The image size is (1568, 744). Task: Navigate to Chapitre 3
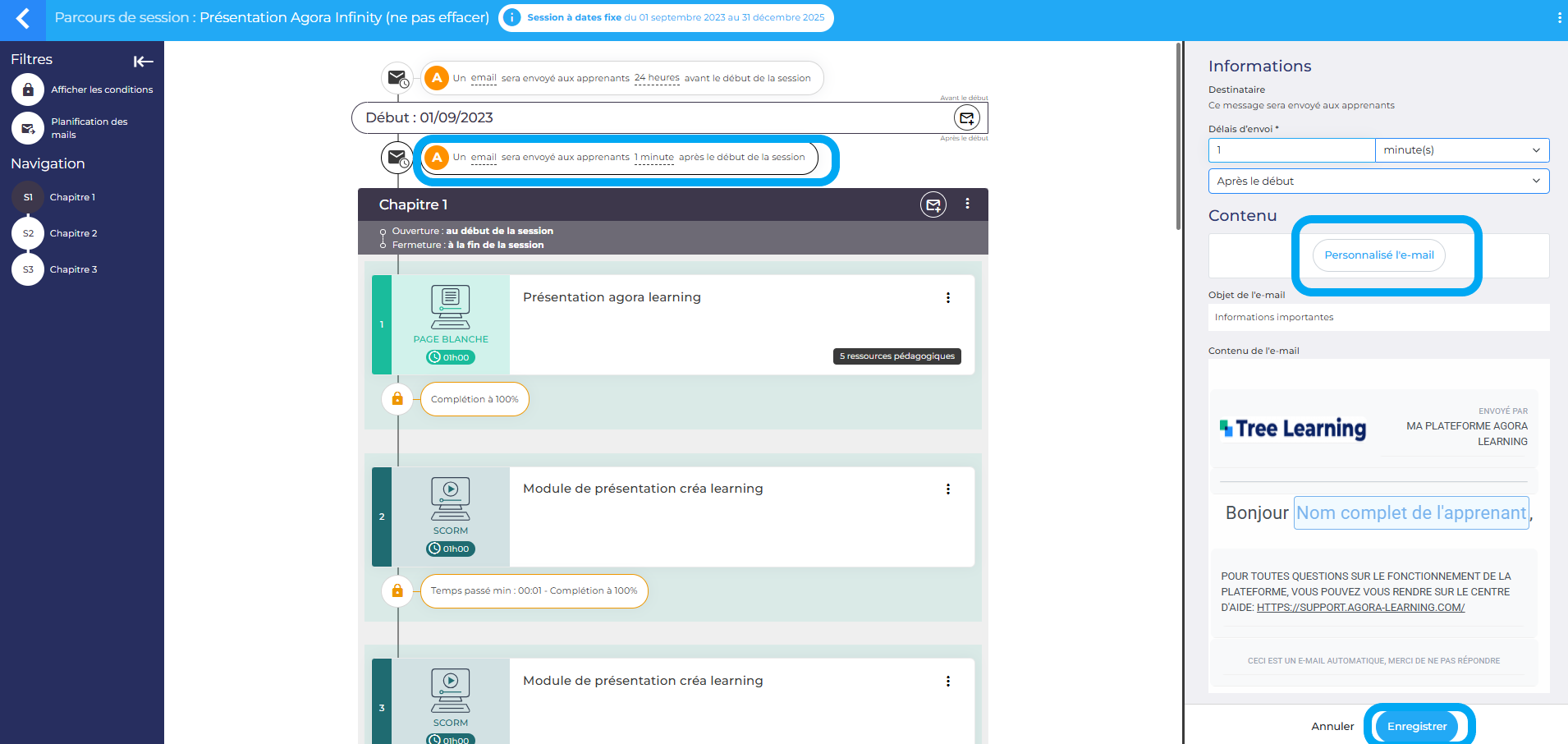(x=73, y=269)
